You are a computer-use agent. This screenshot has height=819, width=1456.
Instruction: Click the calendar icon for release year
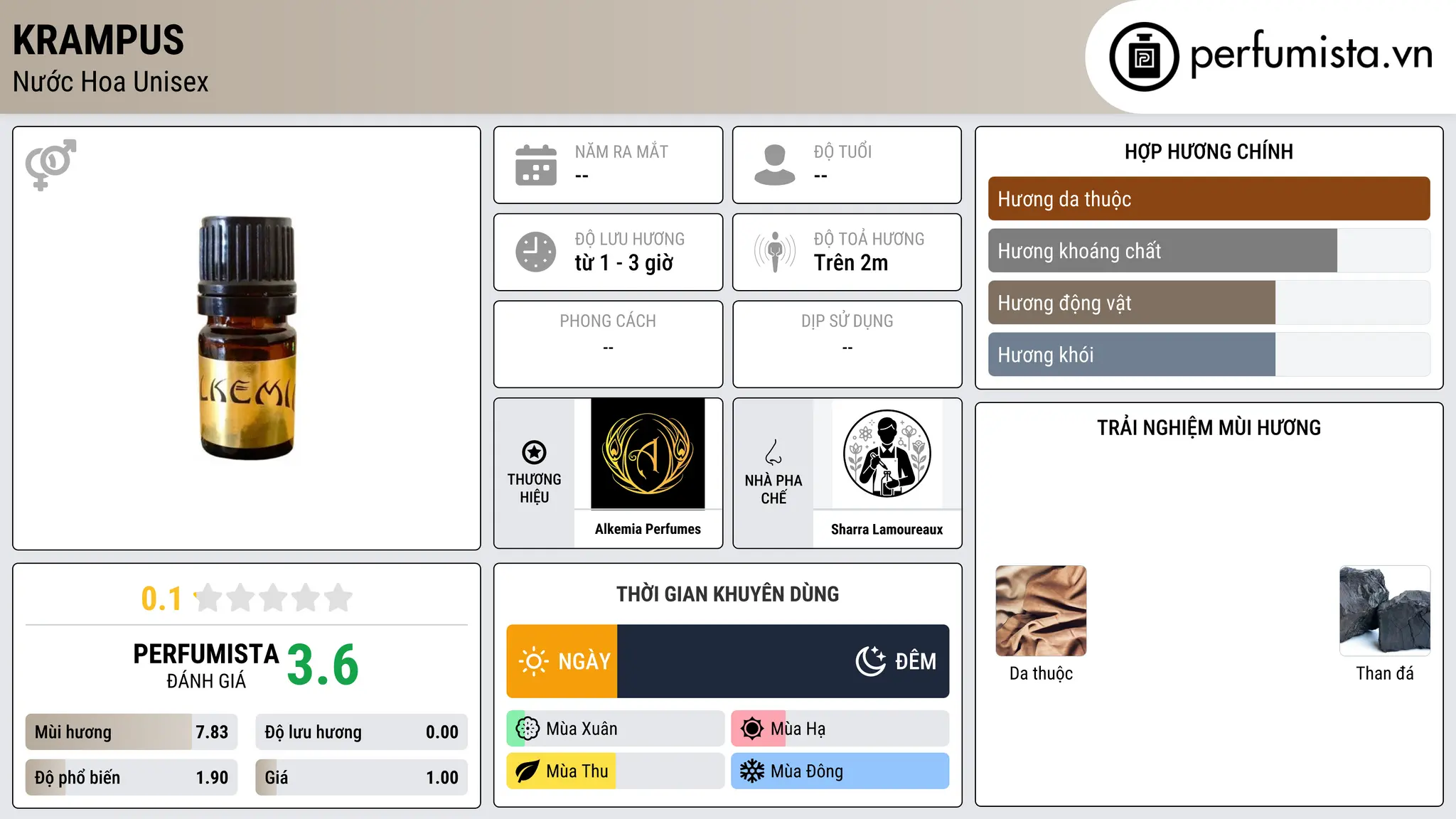click(x=536, y=165)
